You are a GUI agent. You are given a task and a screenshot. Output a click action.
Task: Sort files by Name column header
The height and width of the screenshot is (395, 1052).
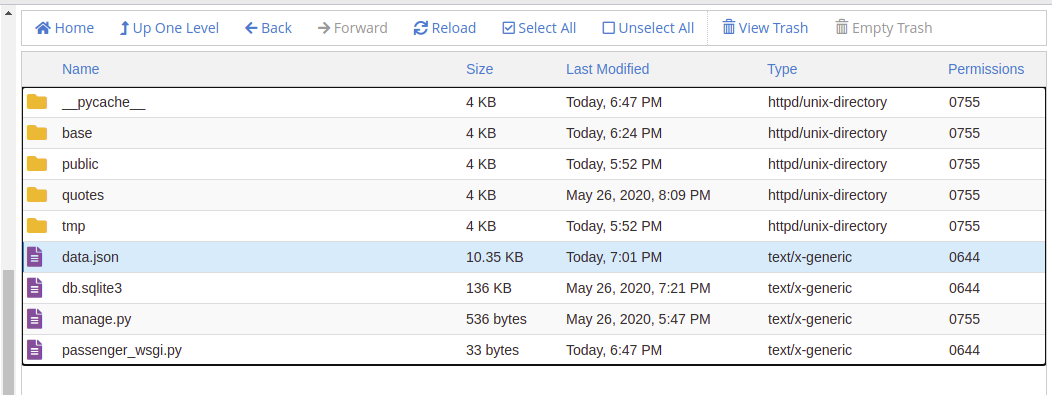coord(81,69)
